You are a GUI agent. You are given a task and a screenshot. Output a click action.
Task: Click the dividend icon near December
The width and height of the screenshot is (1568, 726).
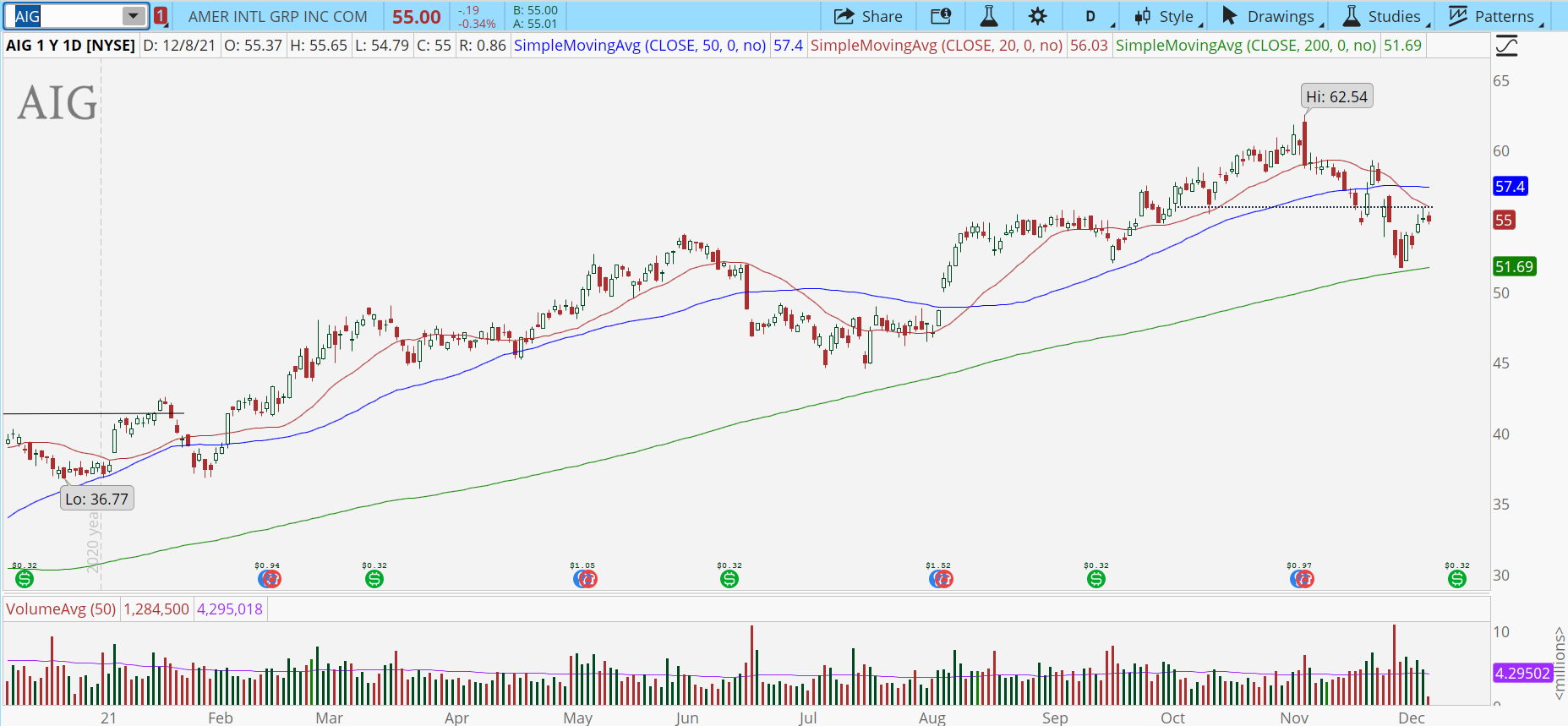pos(1457,579)
